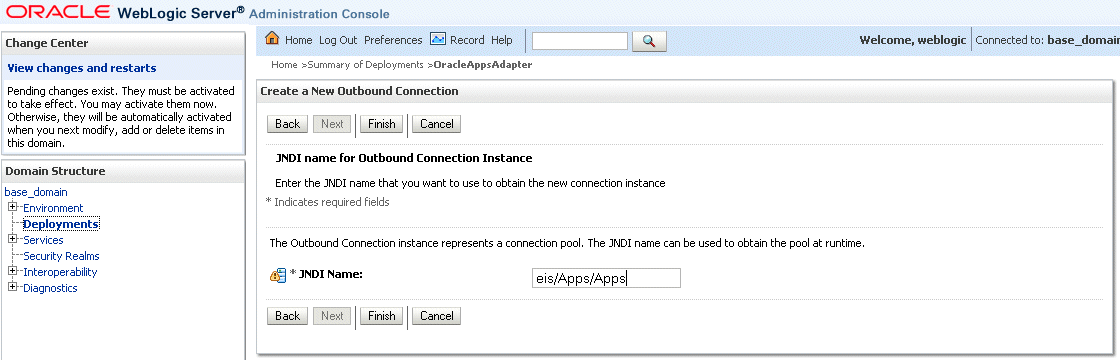
Task: Open the Help toolbar link
Action: (x=502, y=40)
